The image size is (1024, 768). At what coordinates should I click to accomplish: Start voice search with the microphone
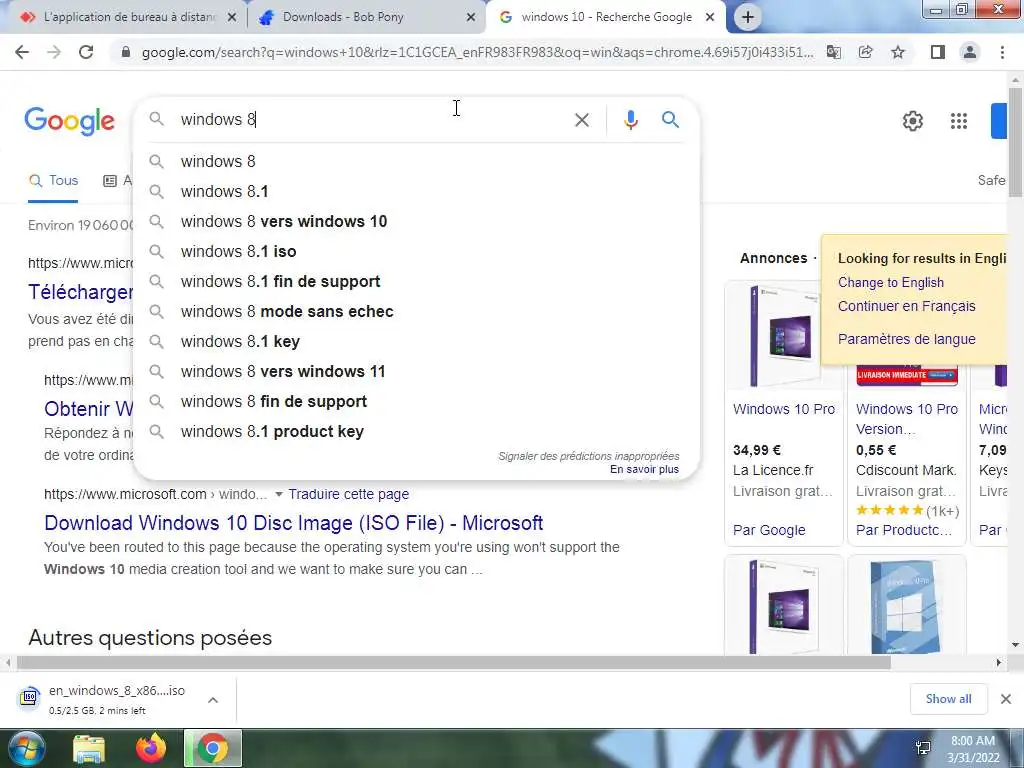(630, 120)
